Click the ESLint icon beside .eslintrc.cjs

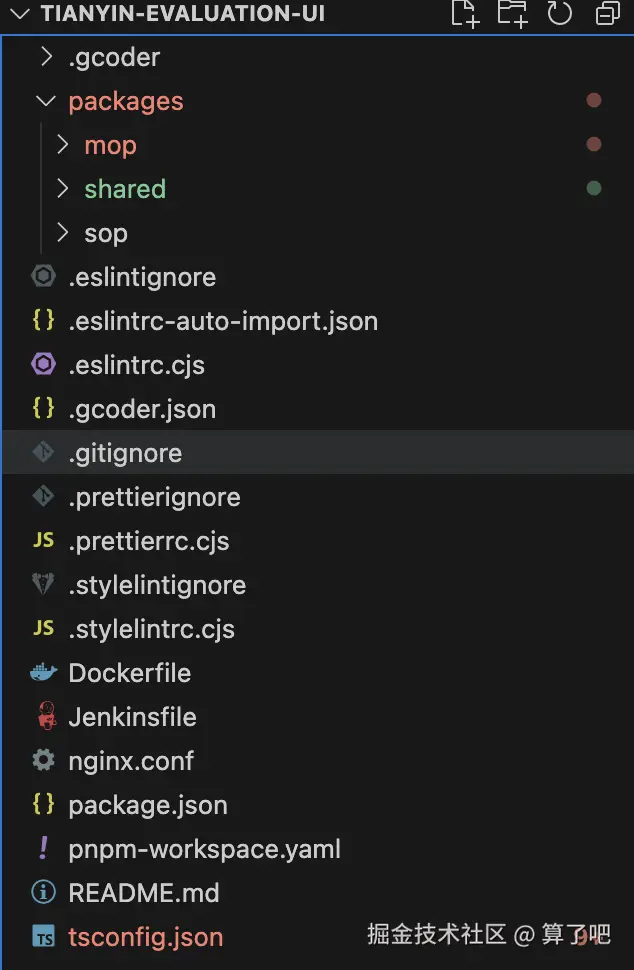click(x=43, y=365)
